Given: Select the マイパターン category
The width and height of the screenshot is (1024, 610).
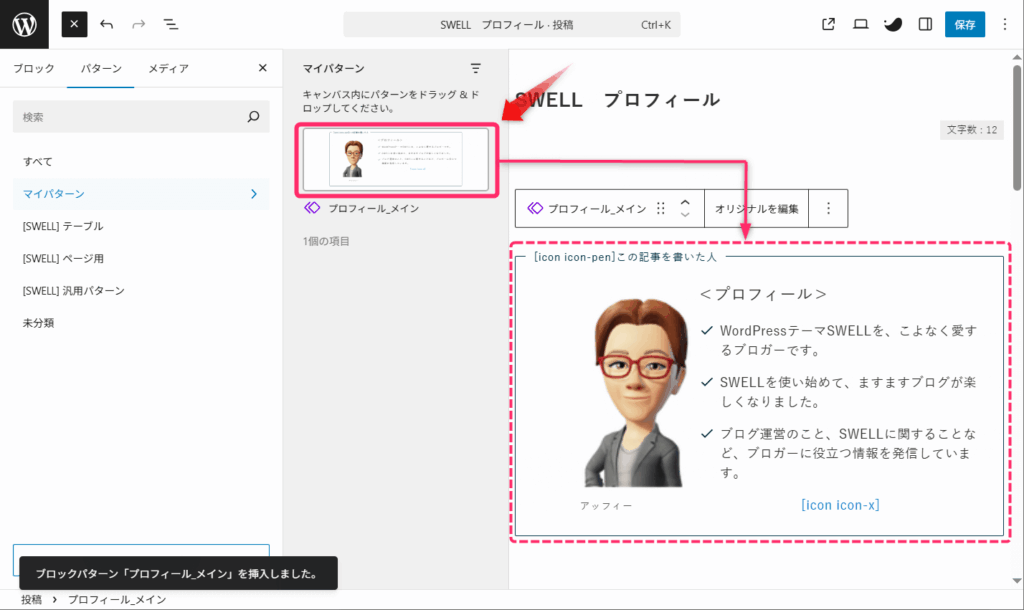Looking at the screenshot, I should pyautogui.click(x=141, y=194).
